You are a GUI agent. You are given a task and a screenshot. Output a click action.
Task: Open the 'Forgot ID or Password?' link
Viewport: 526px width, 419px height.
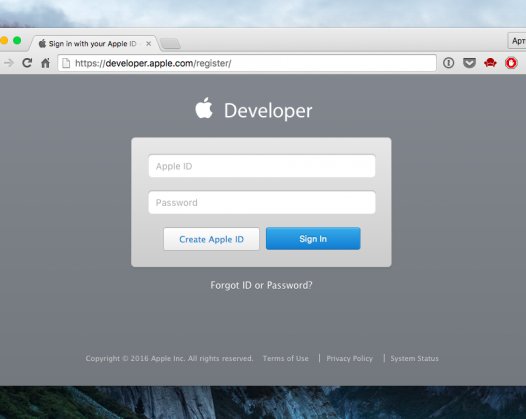coord(261,285)
